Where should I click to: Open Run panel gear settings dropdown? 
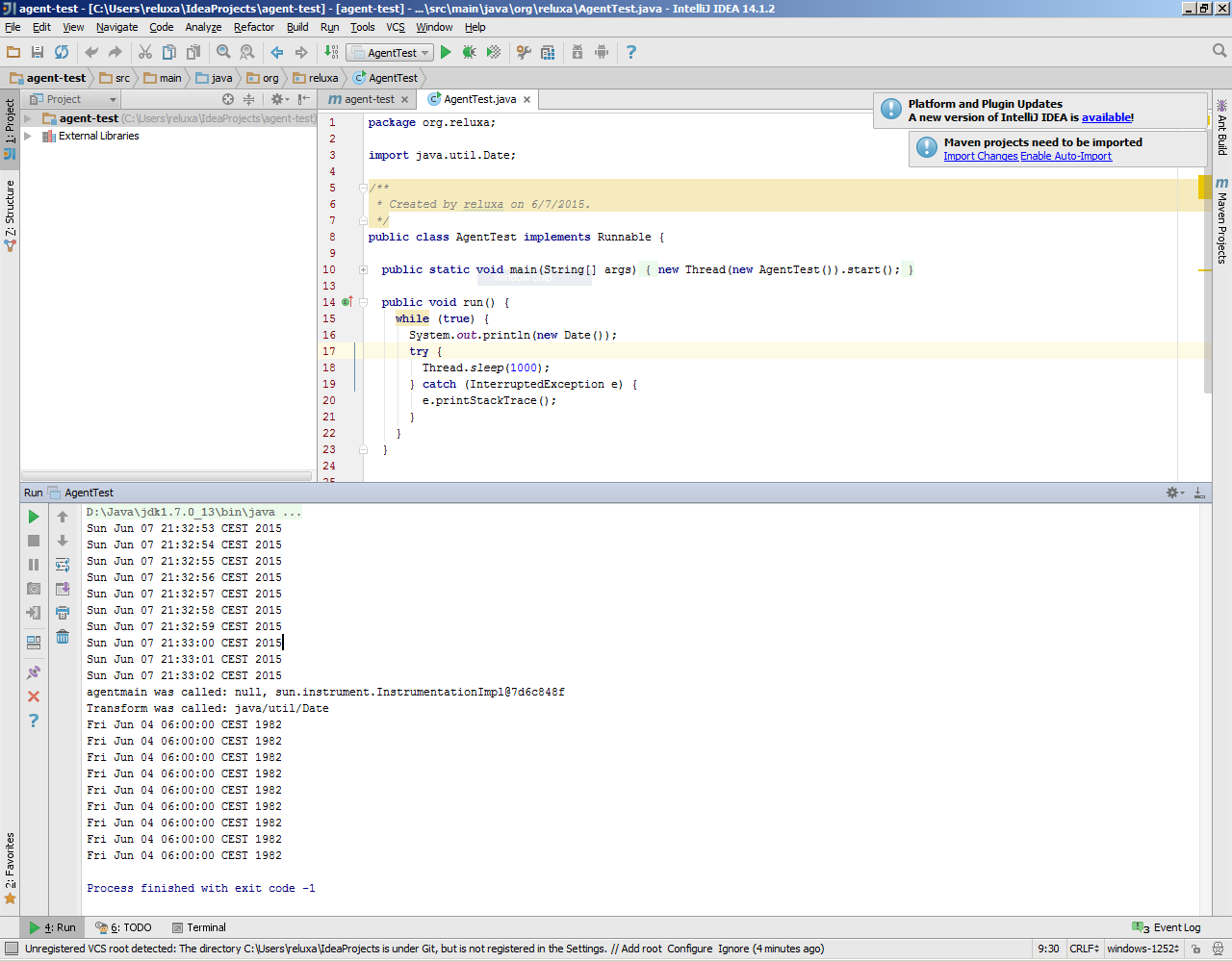tap(1175, 493)
